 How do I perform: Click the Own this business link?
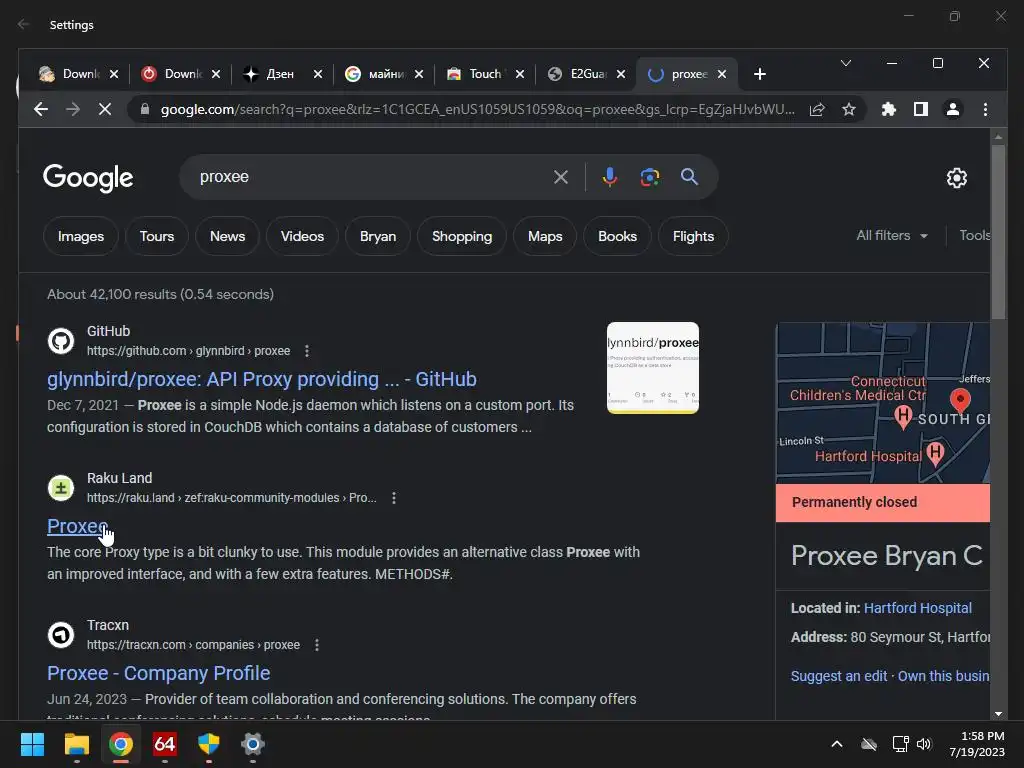(944, 676)
